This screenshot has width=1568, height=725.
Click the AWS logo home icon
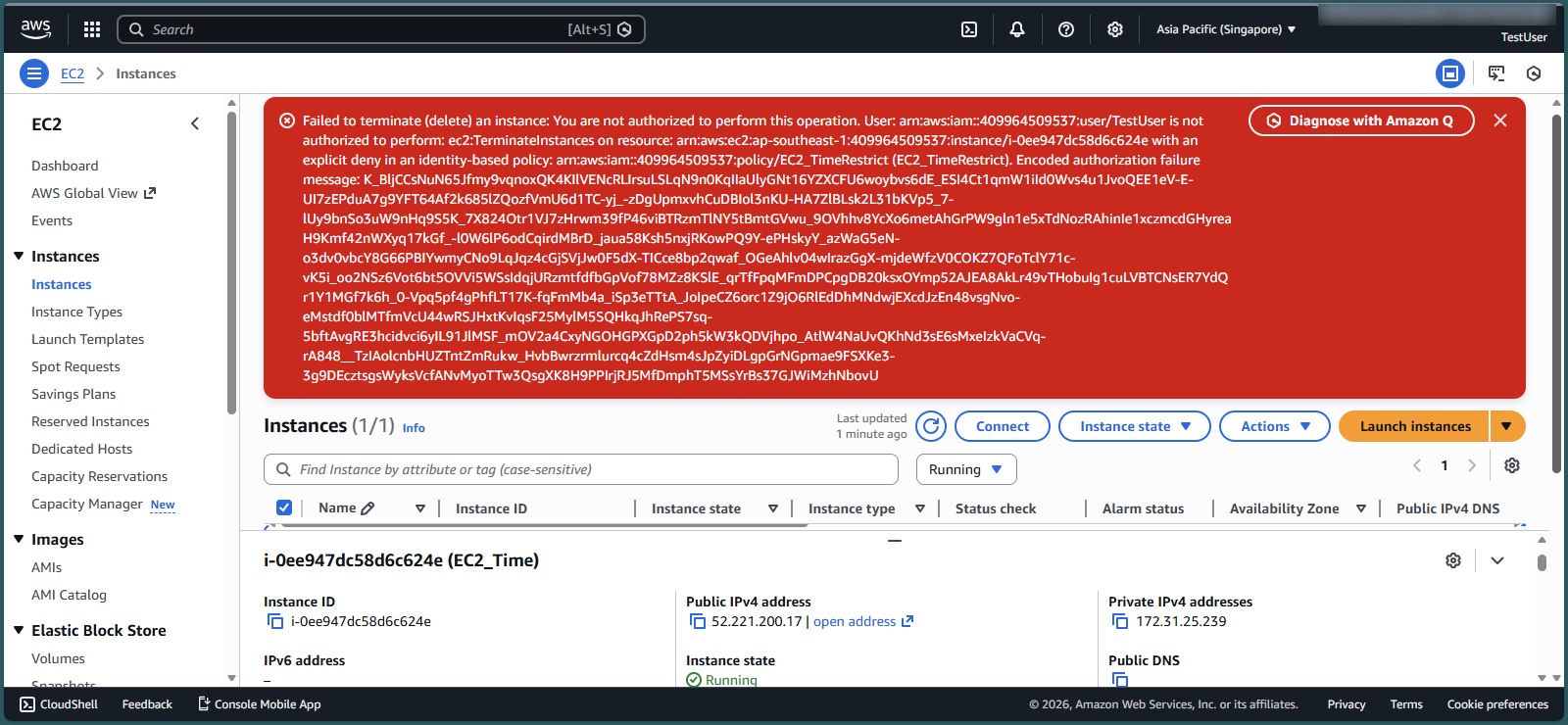coord(36,29)
